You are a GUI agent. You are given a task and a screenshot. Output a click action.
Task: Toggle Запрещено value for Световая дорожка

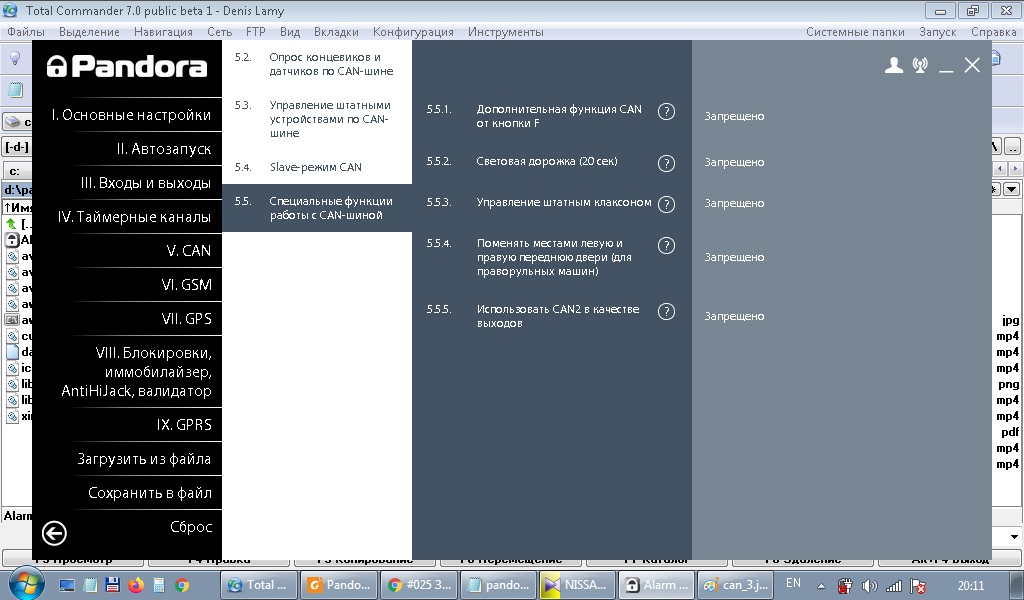tap(734, 162)
